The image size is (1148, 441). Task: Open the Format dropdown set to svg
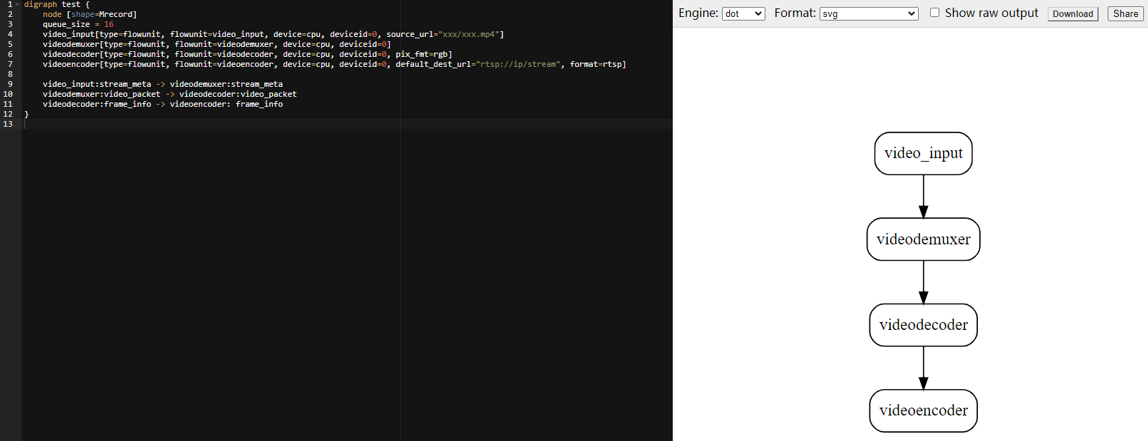(x=869, y=14)
